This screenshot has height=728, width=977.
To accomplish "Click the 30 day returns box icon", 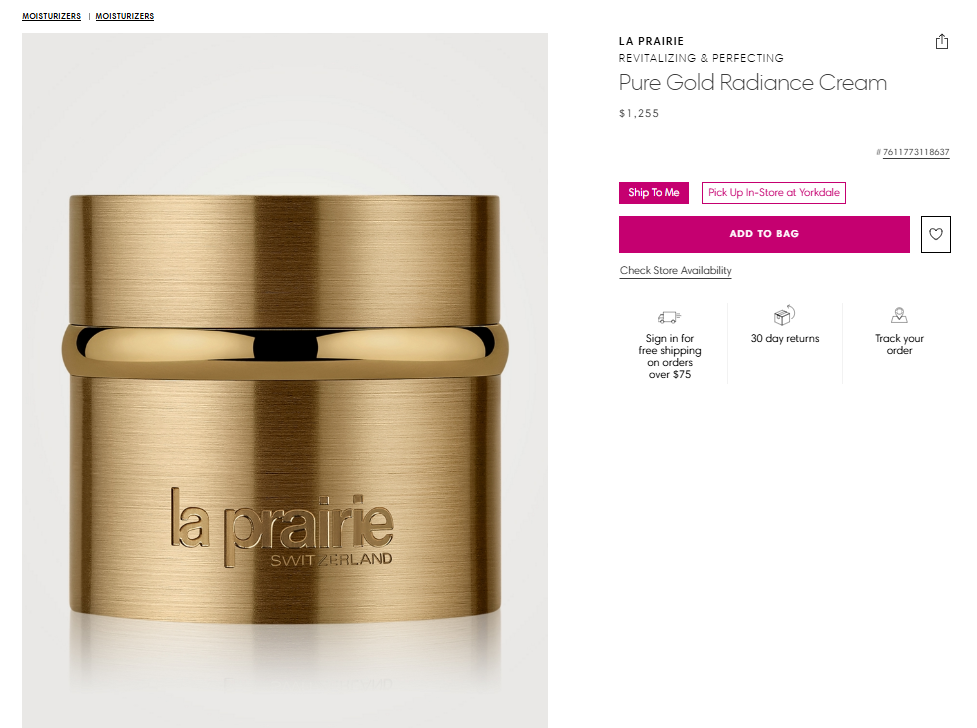I will point(784,315).
